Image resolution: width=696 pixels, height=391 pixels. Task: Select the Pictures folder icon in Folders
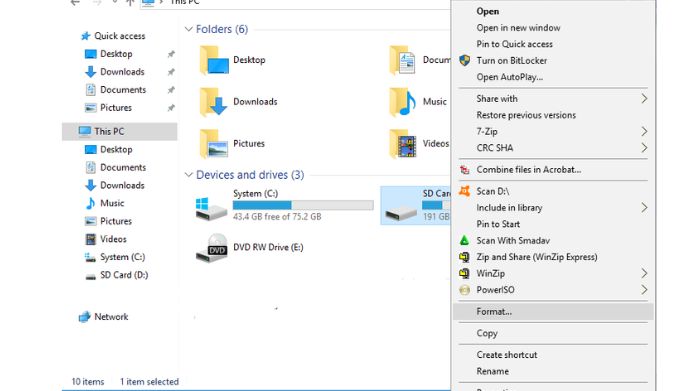point(214,144)
